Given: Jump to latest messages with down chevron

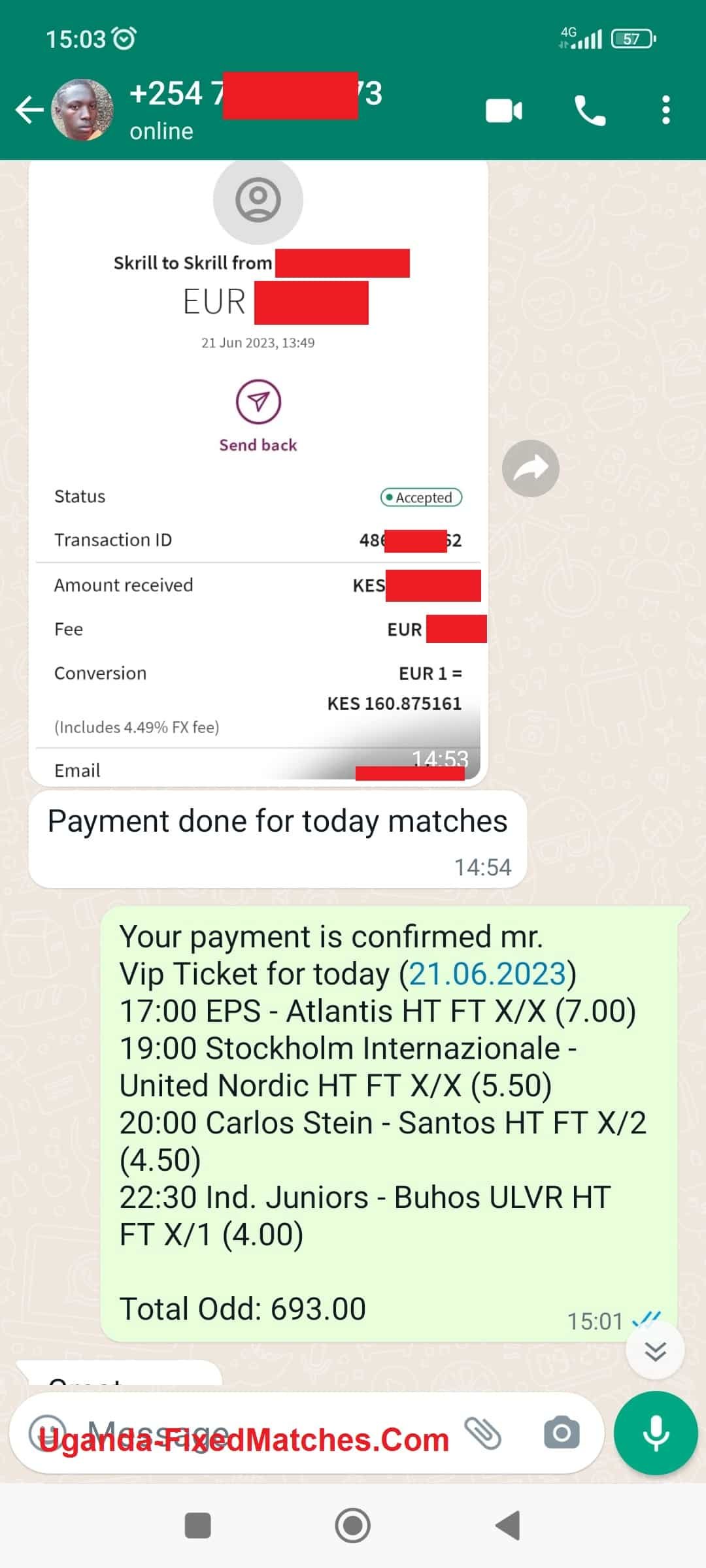Looking at the screenshot, I should [x=655, y=1350].
